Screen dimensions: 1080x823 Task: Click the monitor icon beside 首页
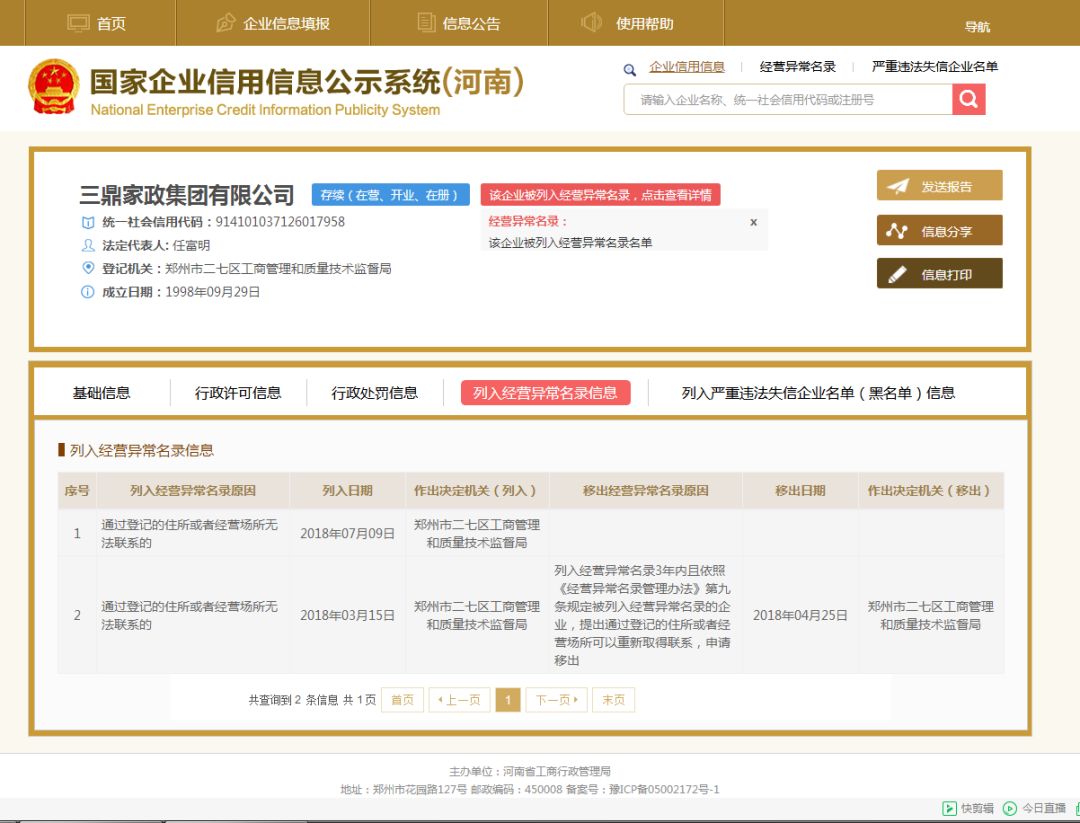click(78, 23)
